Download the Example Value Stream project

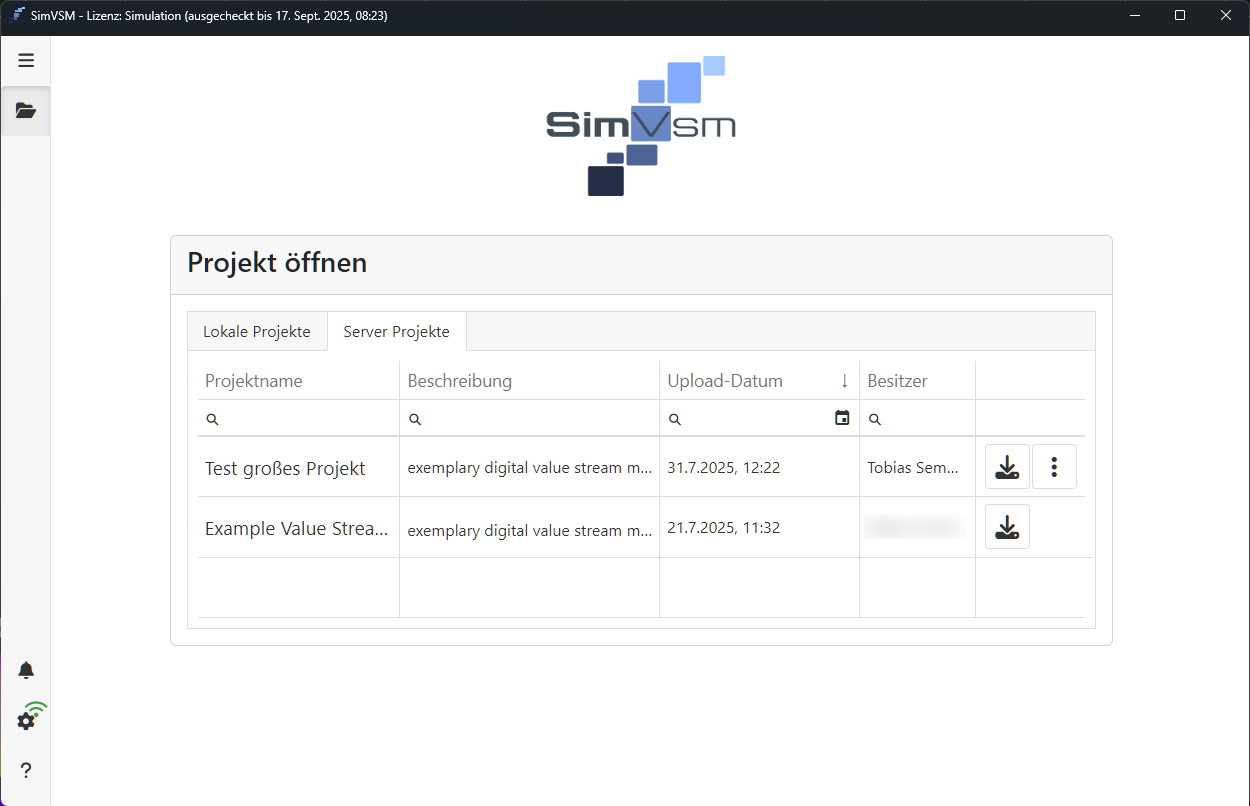click(x=1007, y=527)
